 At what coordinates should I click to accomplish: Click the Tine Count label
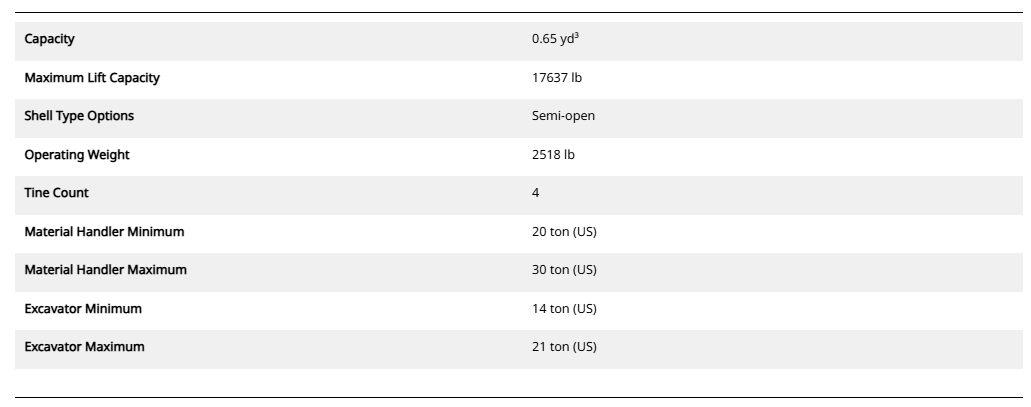[x=57, y=193]
